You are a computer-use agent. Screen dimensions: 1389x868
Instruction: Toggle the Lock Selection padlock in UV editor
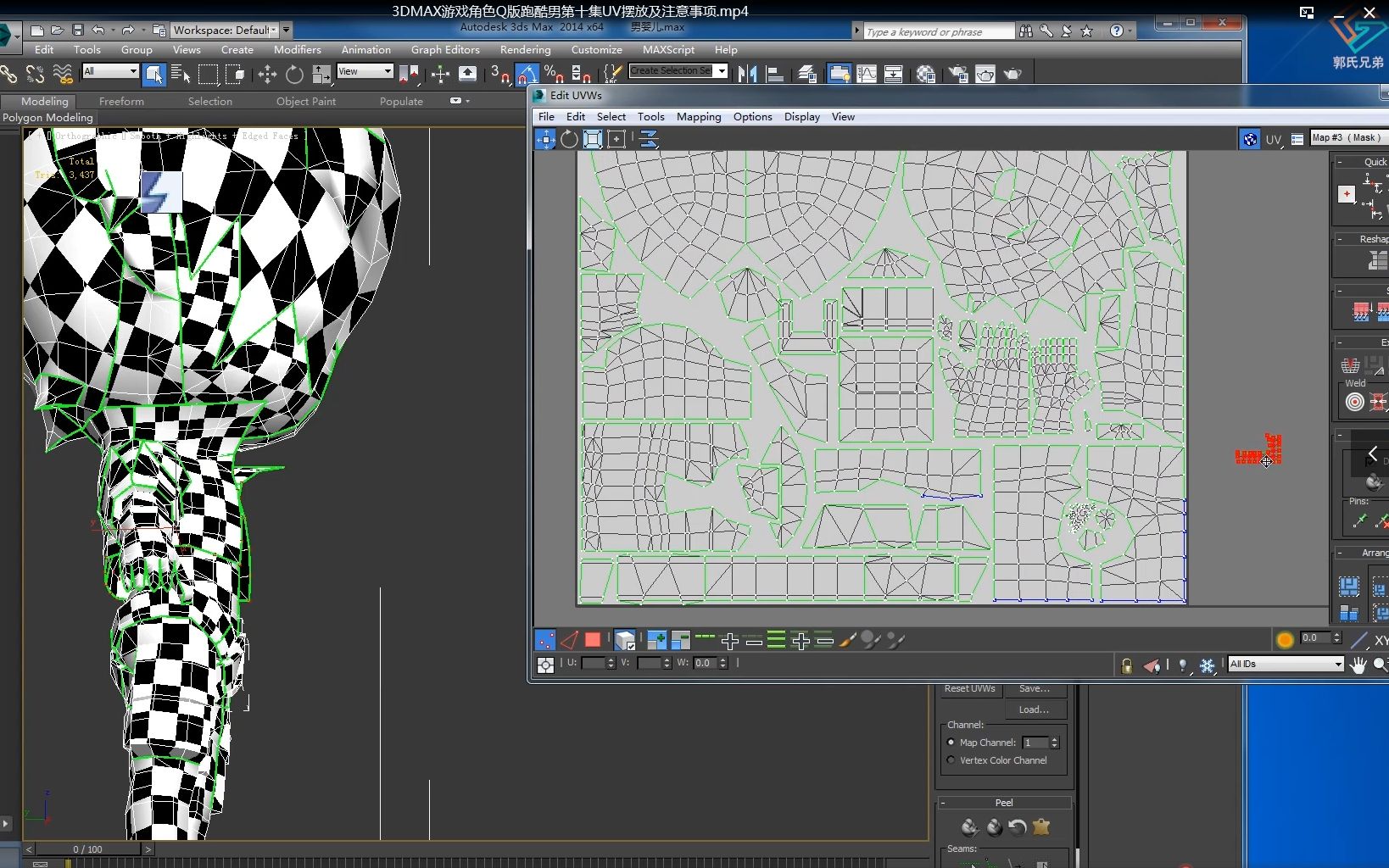tap(1127, 665)
